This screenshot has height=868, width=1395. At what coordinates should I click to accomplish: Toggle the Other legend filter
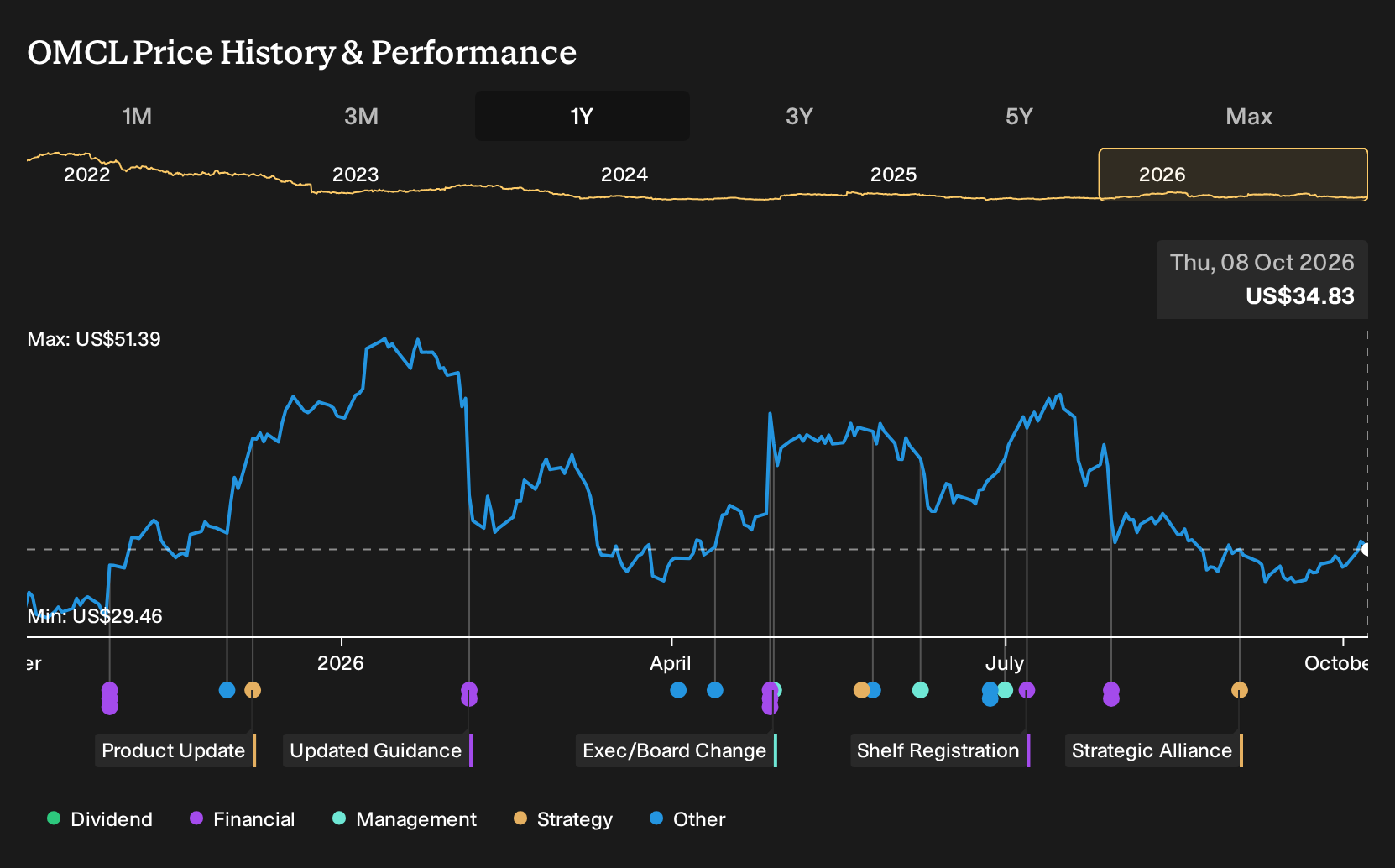coord(687,819)
